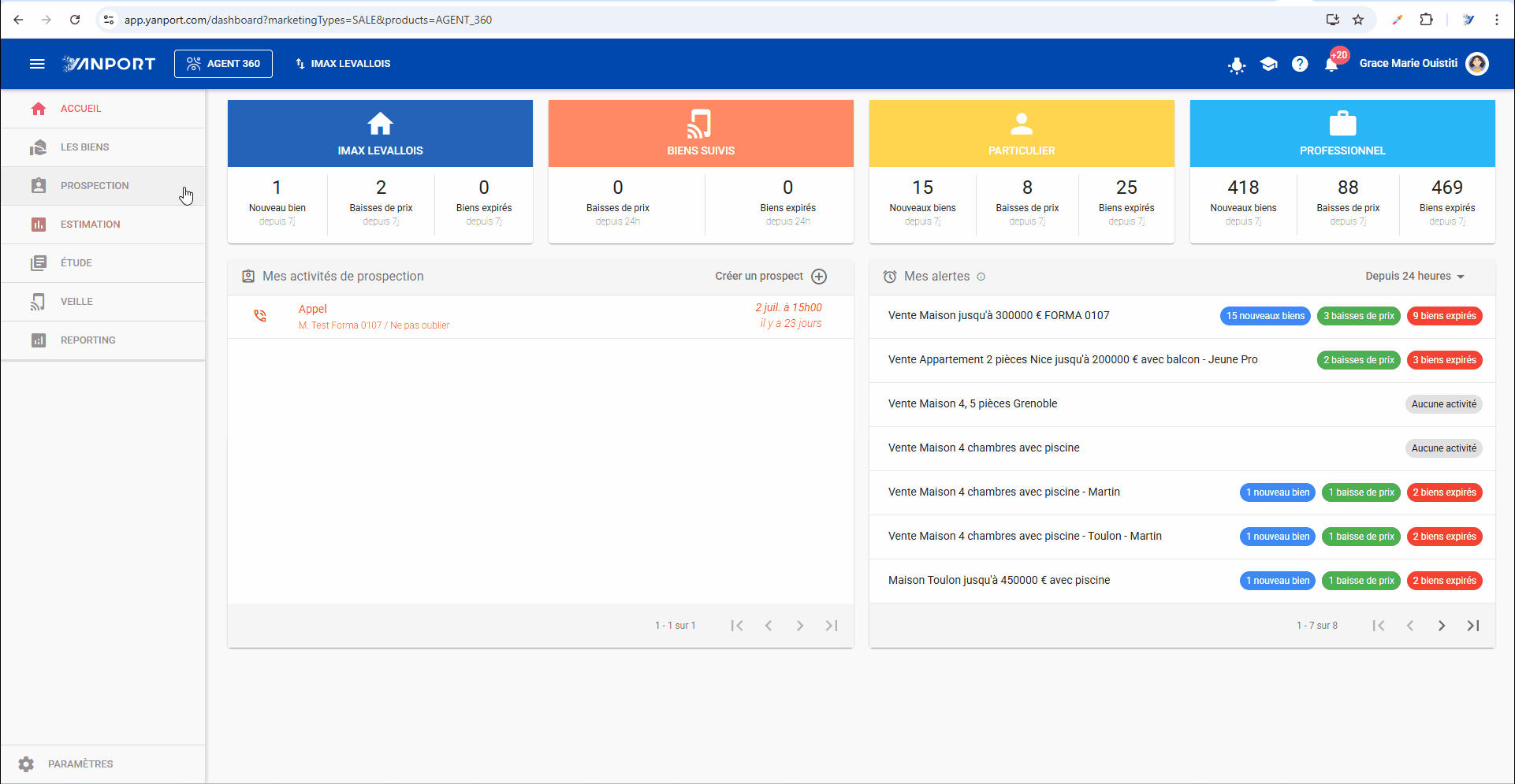Switch agency via IMAX LEVALLOIS button
This screenshot has width=1515, height=784.
pos(343,64)
